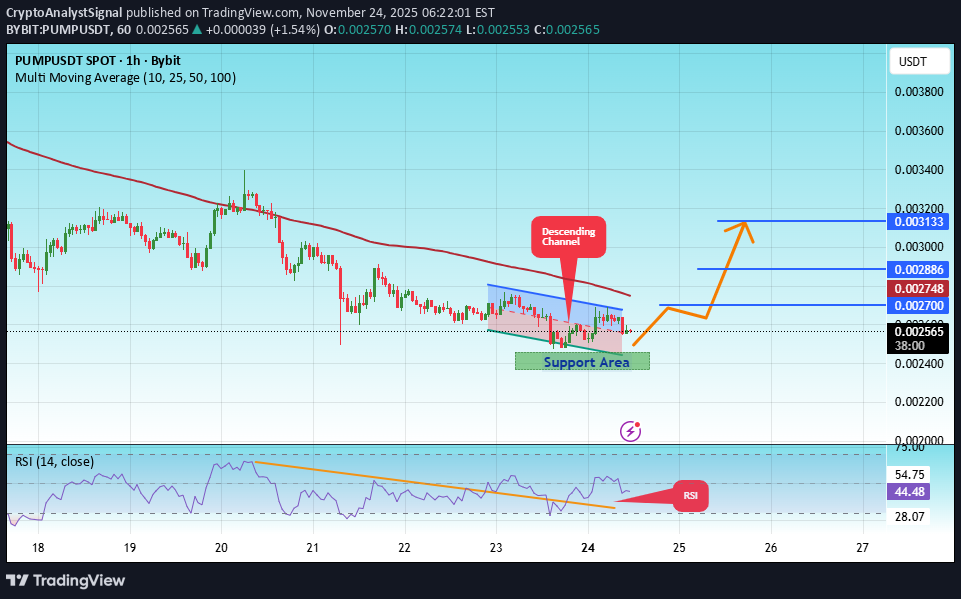Click the 44.48 RSI value indicator

pos(908,492)
